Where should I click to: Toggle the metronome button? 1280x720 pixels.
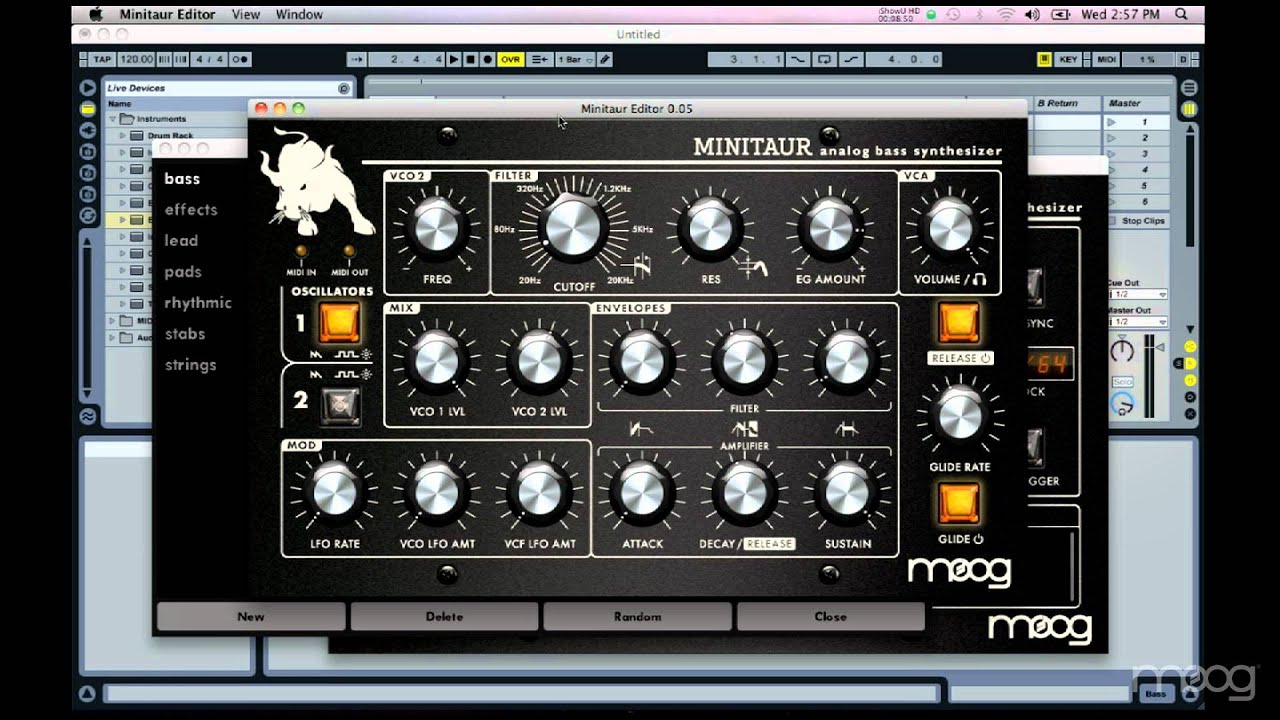tap(240, 60)
